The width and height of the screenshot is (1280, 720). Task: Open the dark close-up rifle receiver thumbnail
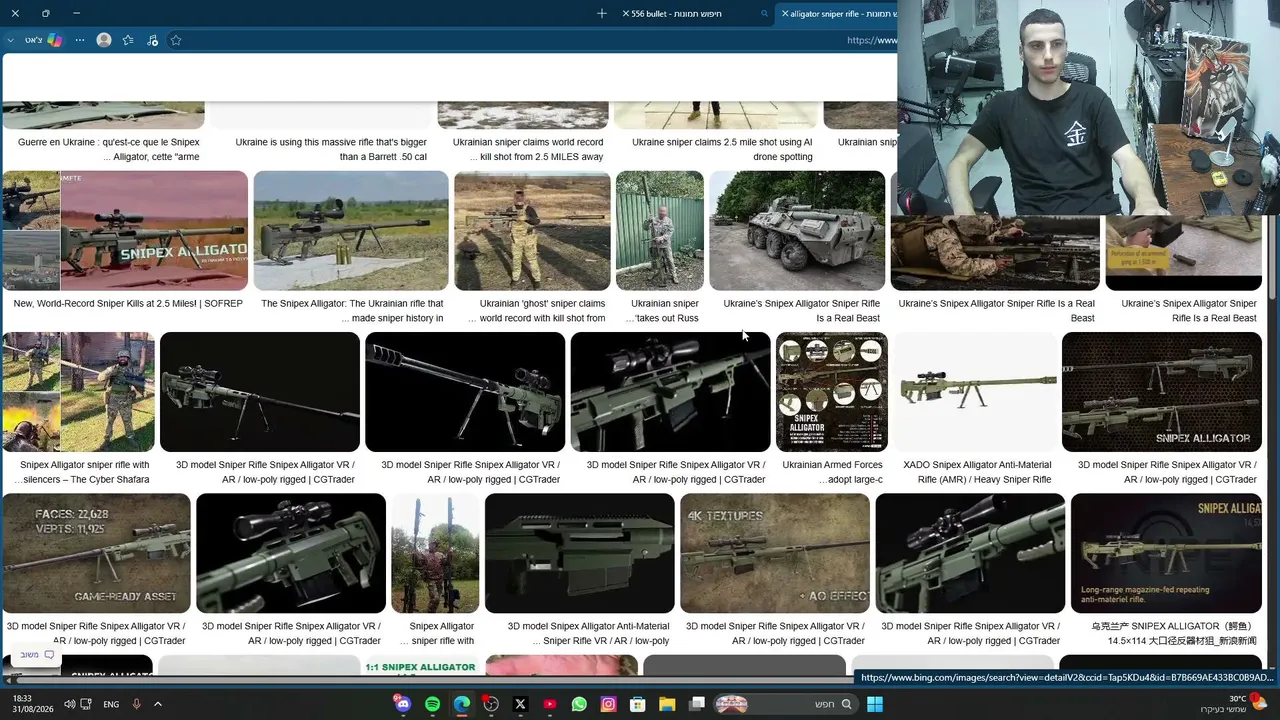pyautogui.click(x=580, y=553)
